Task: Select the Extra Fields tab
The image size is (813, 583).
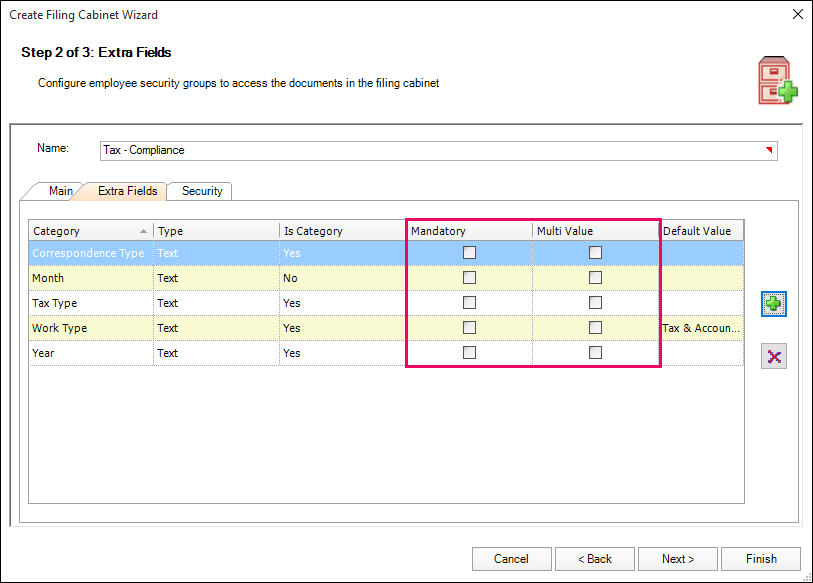Action: pyautogui.click(x=127, y=191)
